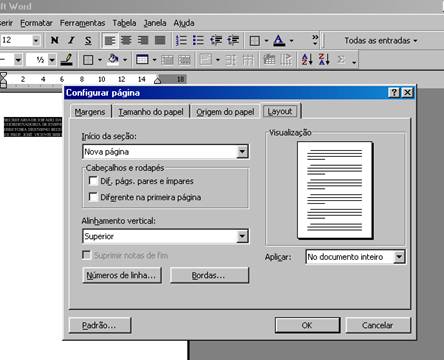Open the Início da seção dropdown
Screen dimensions: 444x360
(x=242, y=152)
